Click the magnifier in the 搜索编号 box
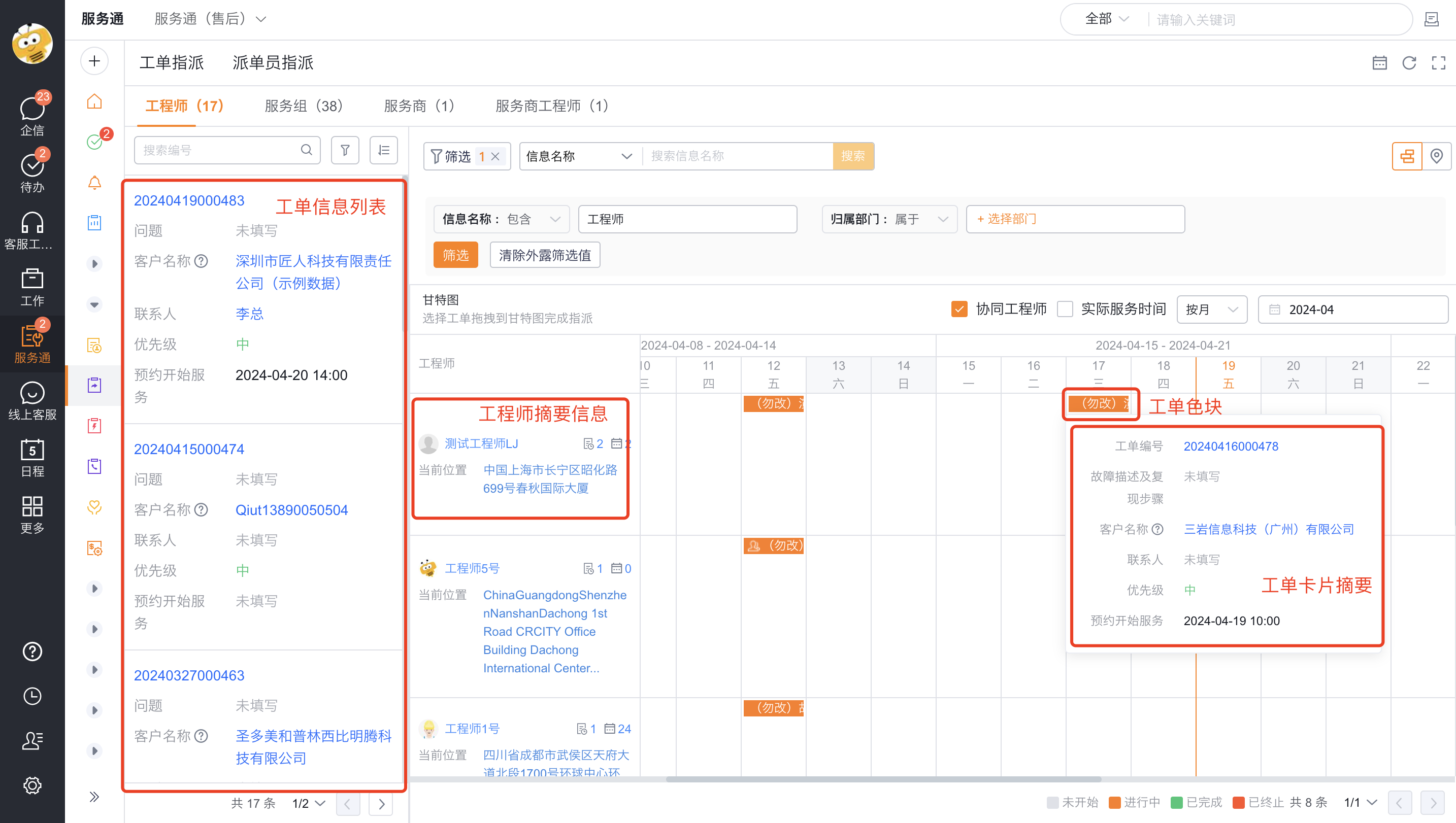Image resolution: width=1456 pixels, height=823 pixels. [307, 150]
